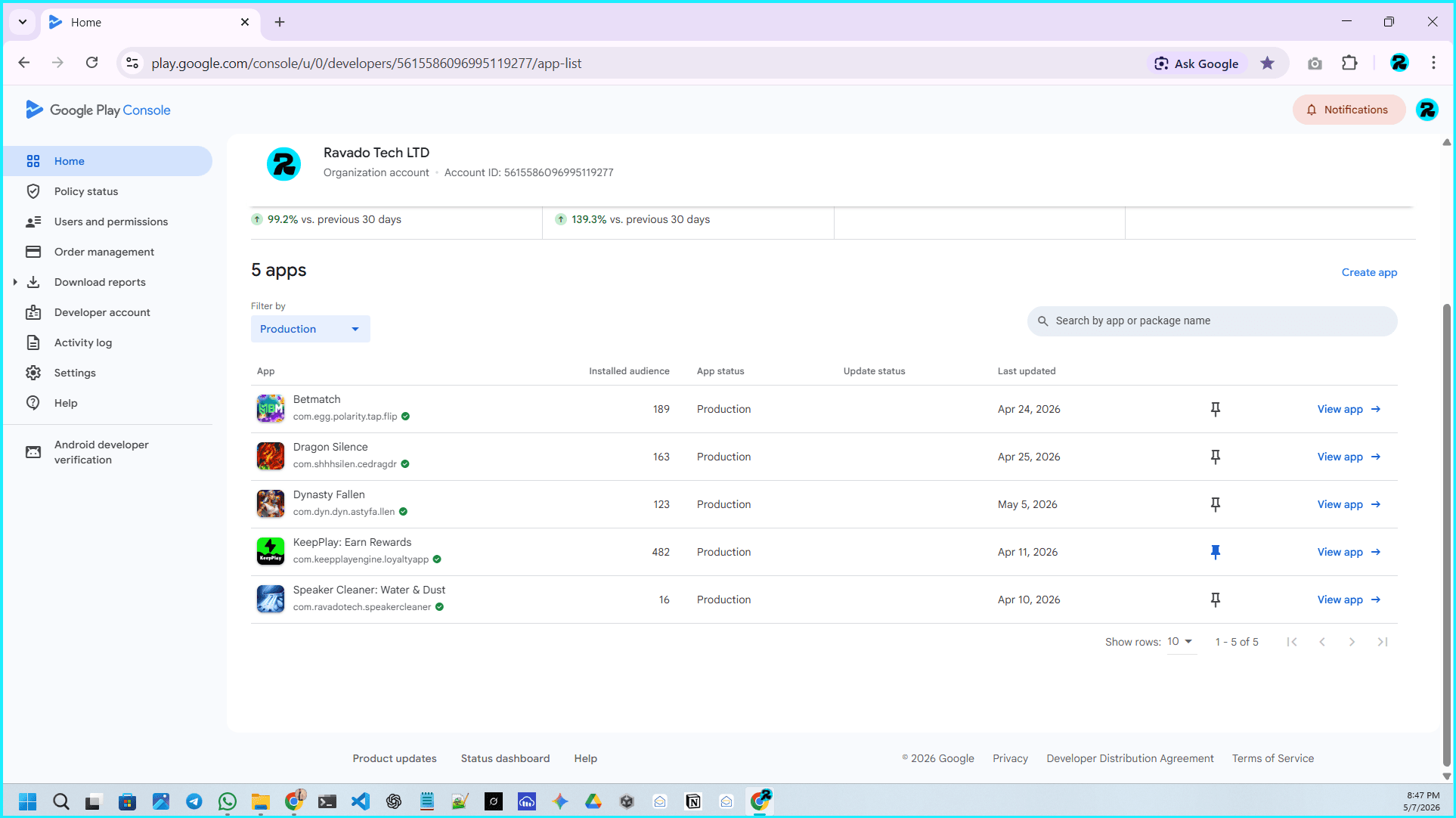Image resolution: width=1456 pixels, height=818 pixels.
Task: Click the vertical page scrollbar
Action: (1446, 534)
